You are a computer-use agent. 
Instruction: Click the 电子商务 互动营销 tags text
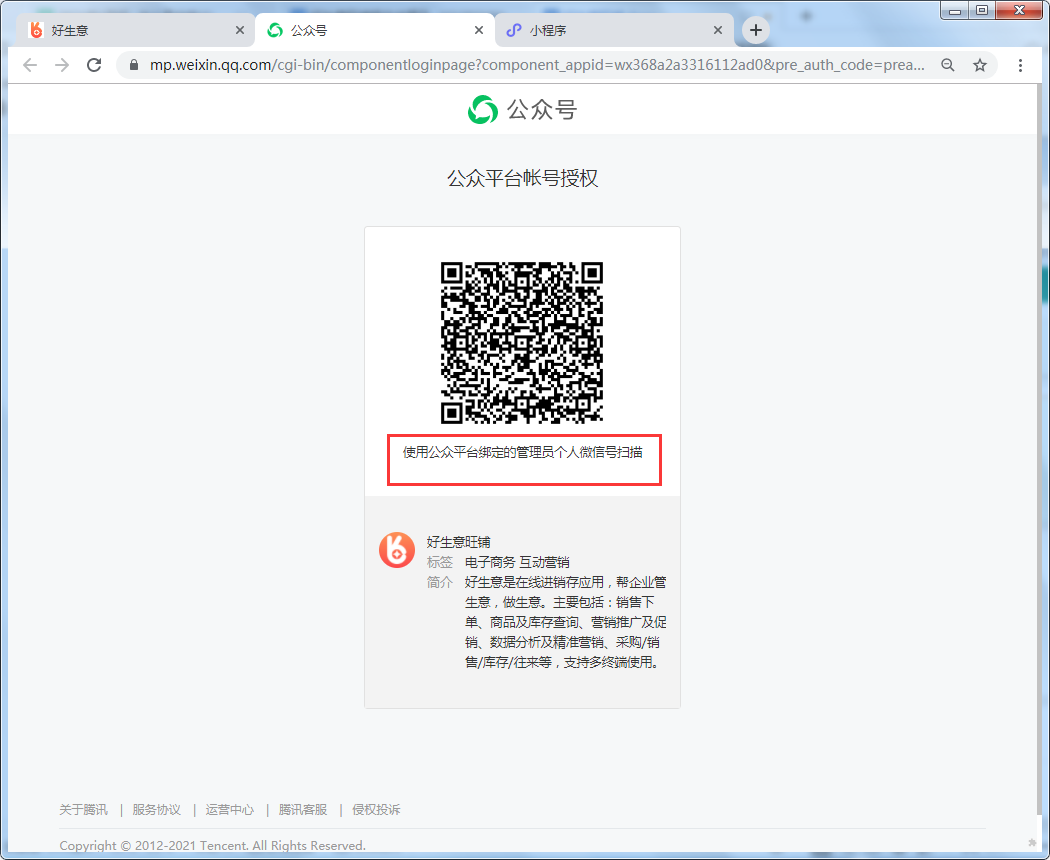tap(517, 562)
